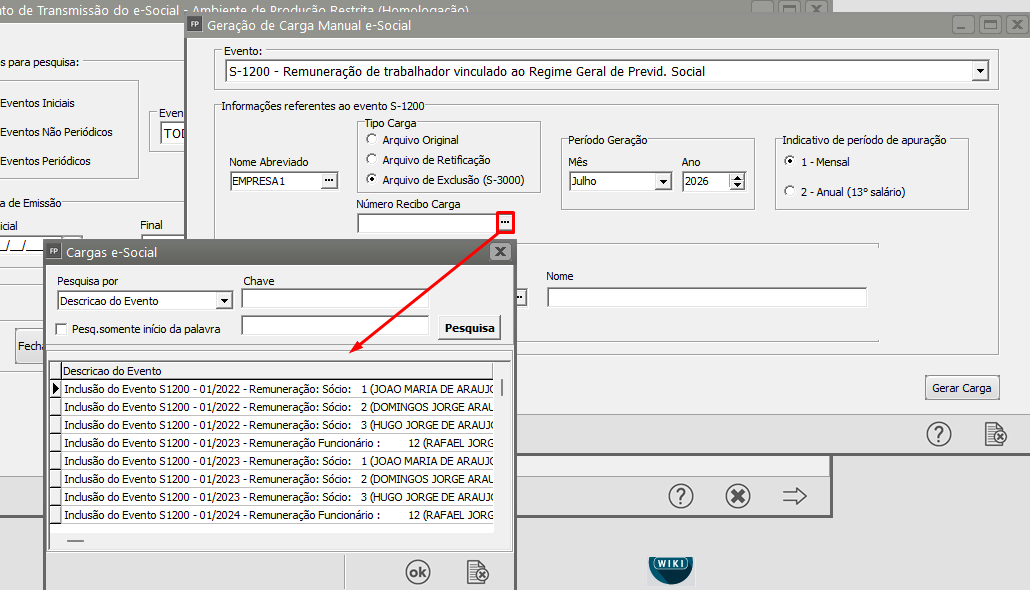
Task: Click the cancel document icon in Cargas e-Social
Action: [477, 572]
